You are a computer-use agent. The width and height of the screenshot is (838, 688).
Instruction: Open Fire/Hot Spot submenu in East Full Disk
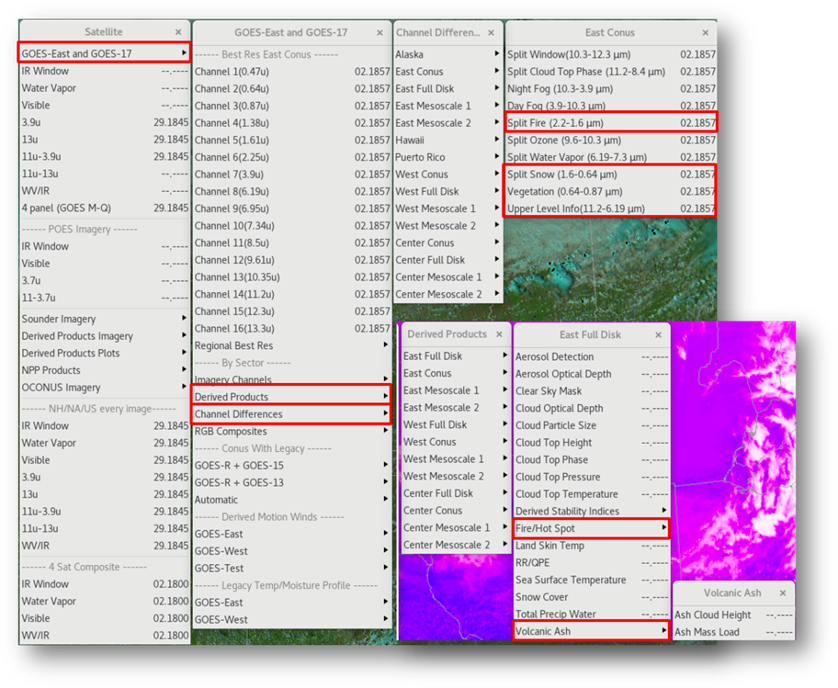coord(591,528)
